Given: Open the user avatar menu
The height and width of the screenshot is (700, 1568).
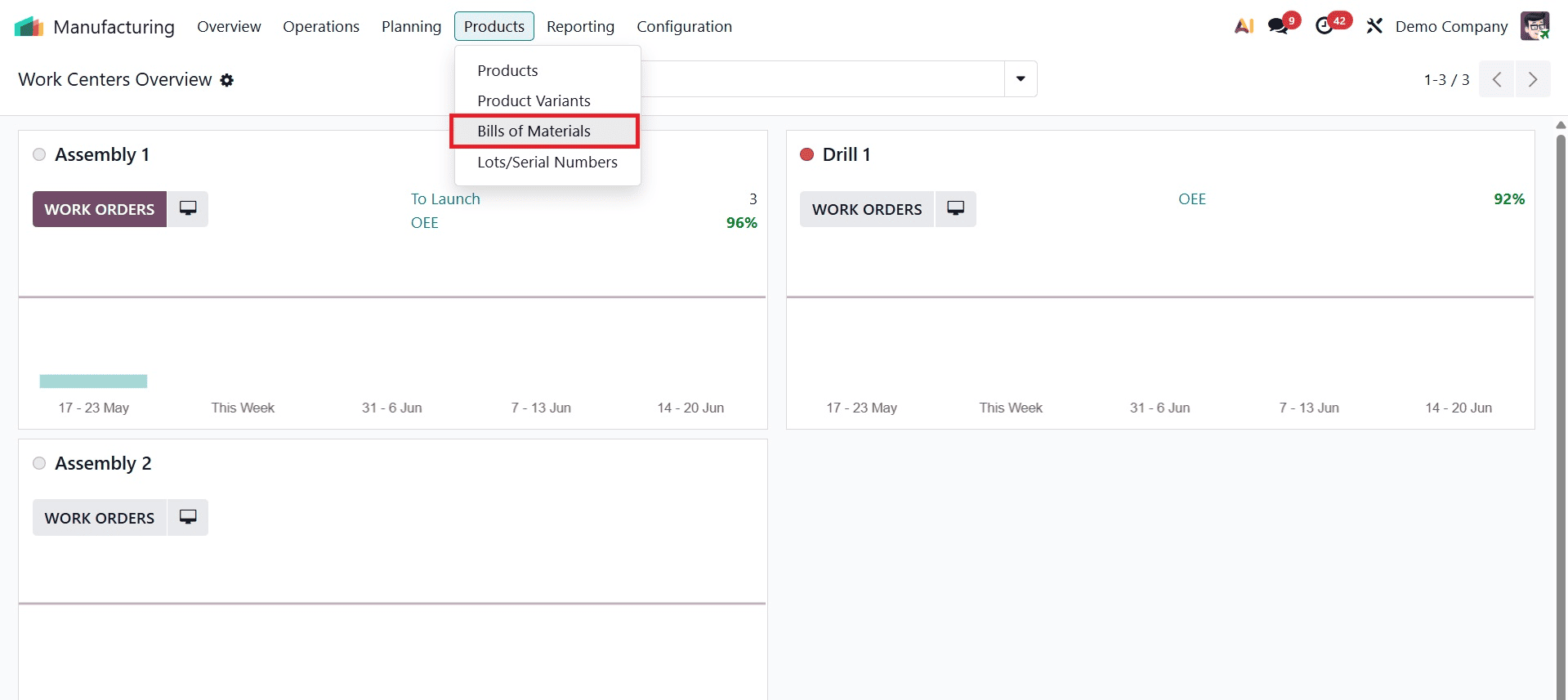Looking at the screenshot, I should click(1534, 26).
